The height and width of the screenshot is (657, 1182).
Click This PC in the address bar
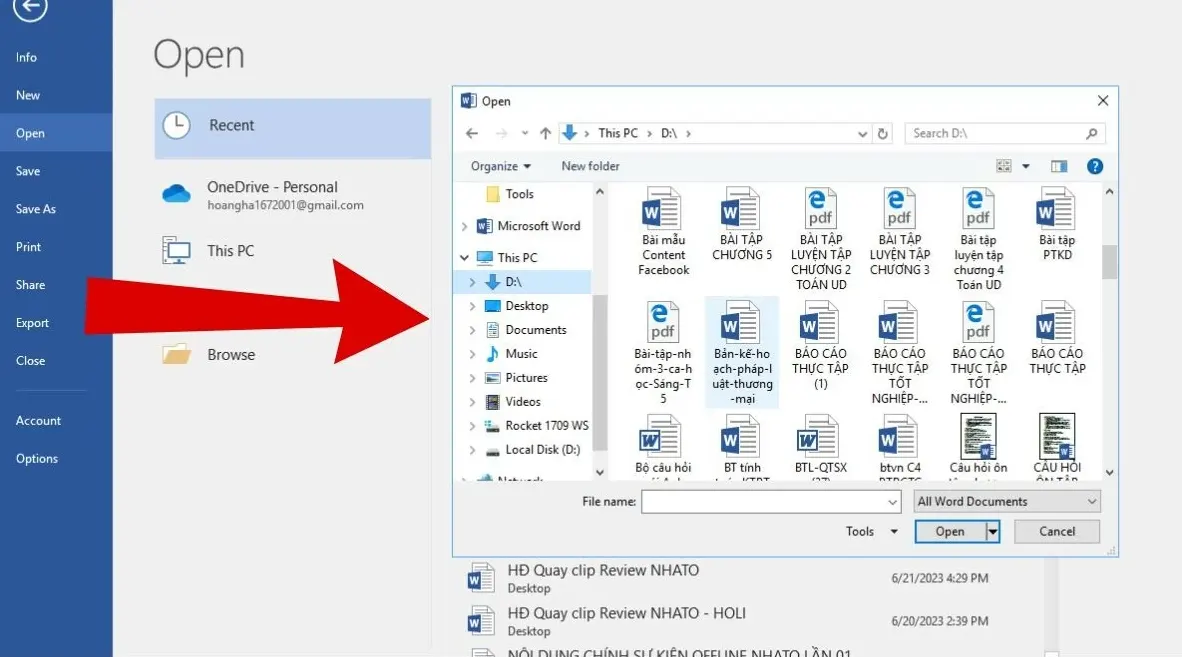pyautogui.click(x=617, y=133)
